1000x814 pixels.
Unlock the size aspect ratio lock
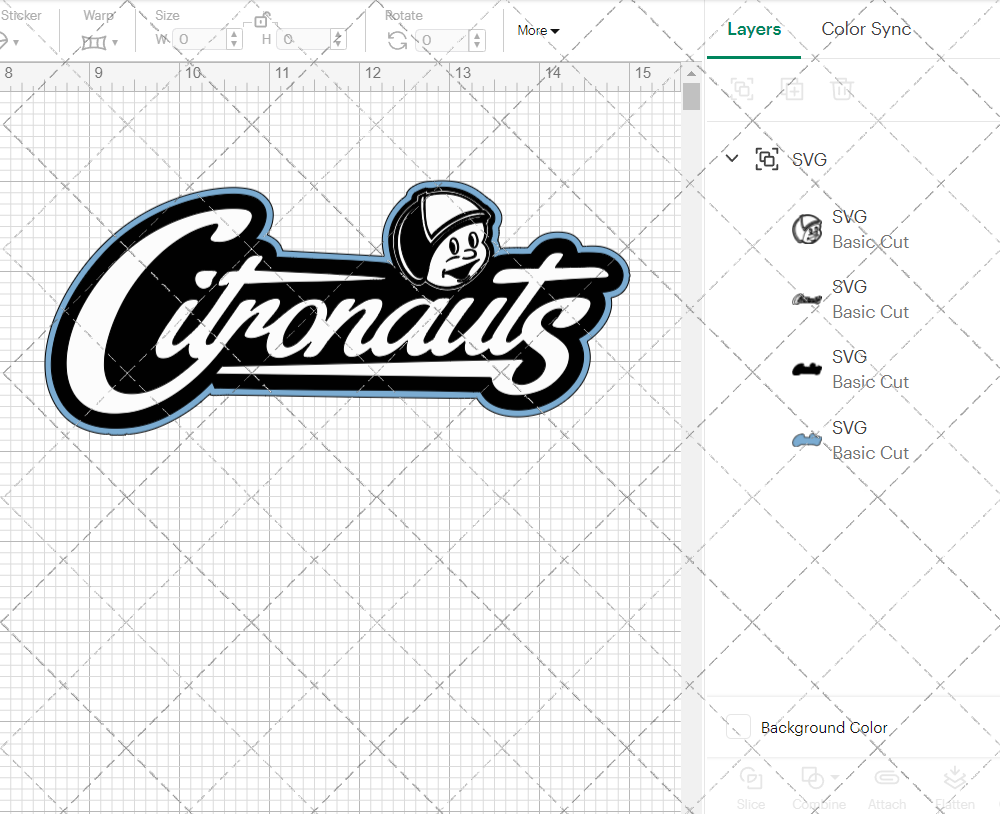click(x=262, y=20)
